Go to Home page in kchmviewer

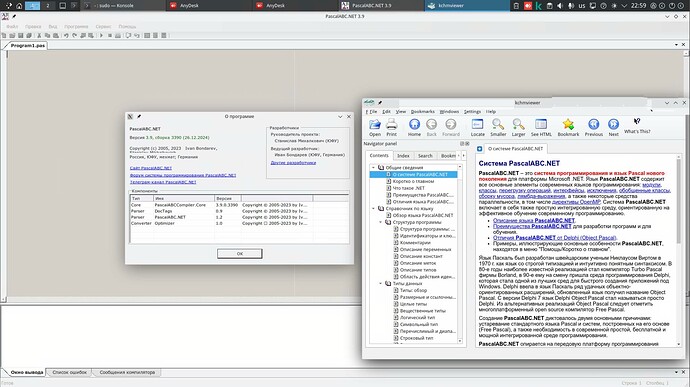pyautogui.click(x=414, y=125)
